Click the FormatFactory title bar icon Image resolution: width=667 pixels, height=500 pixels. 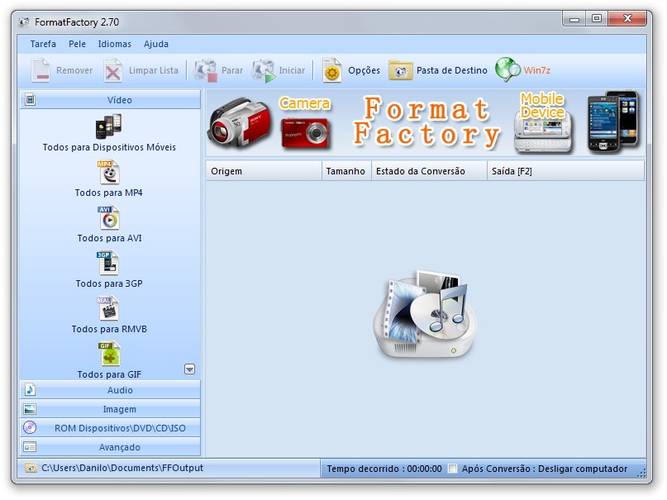pyautogui.click(x=24, y=22)
